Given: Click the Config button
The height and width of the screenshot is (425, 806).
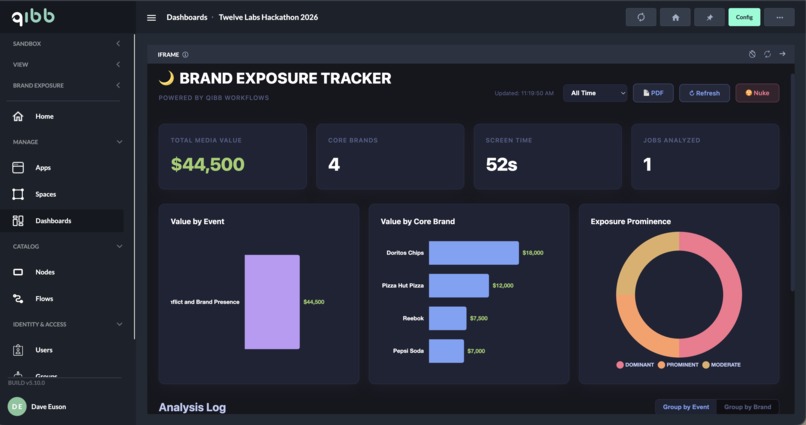Looking at the screenshot, I should point(744,17).
